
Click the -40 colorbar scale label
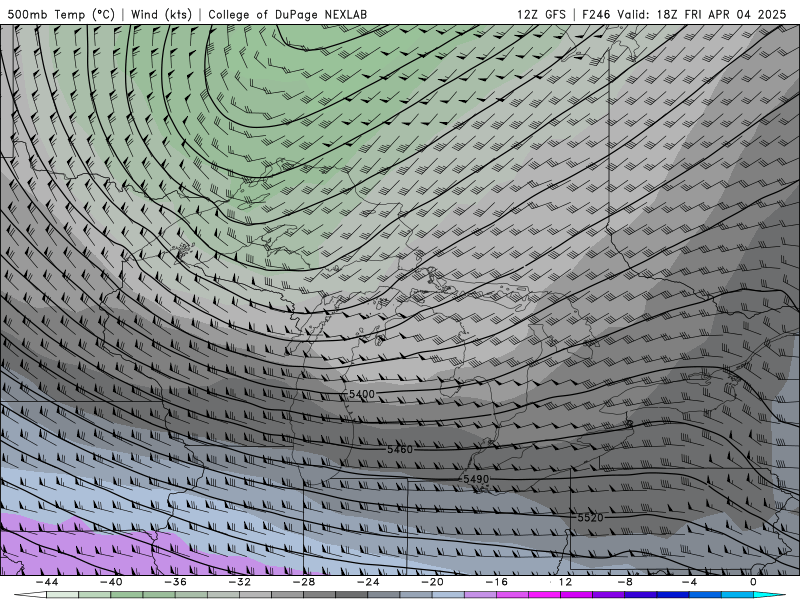111,582
